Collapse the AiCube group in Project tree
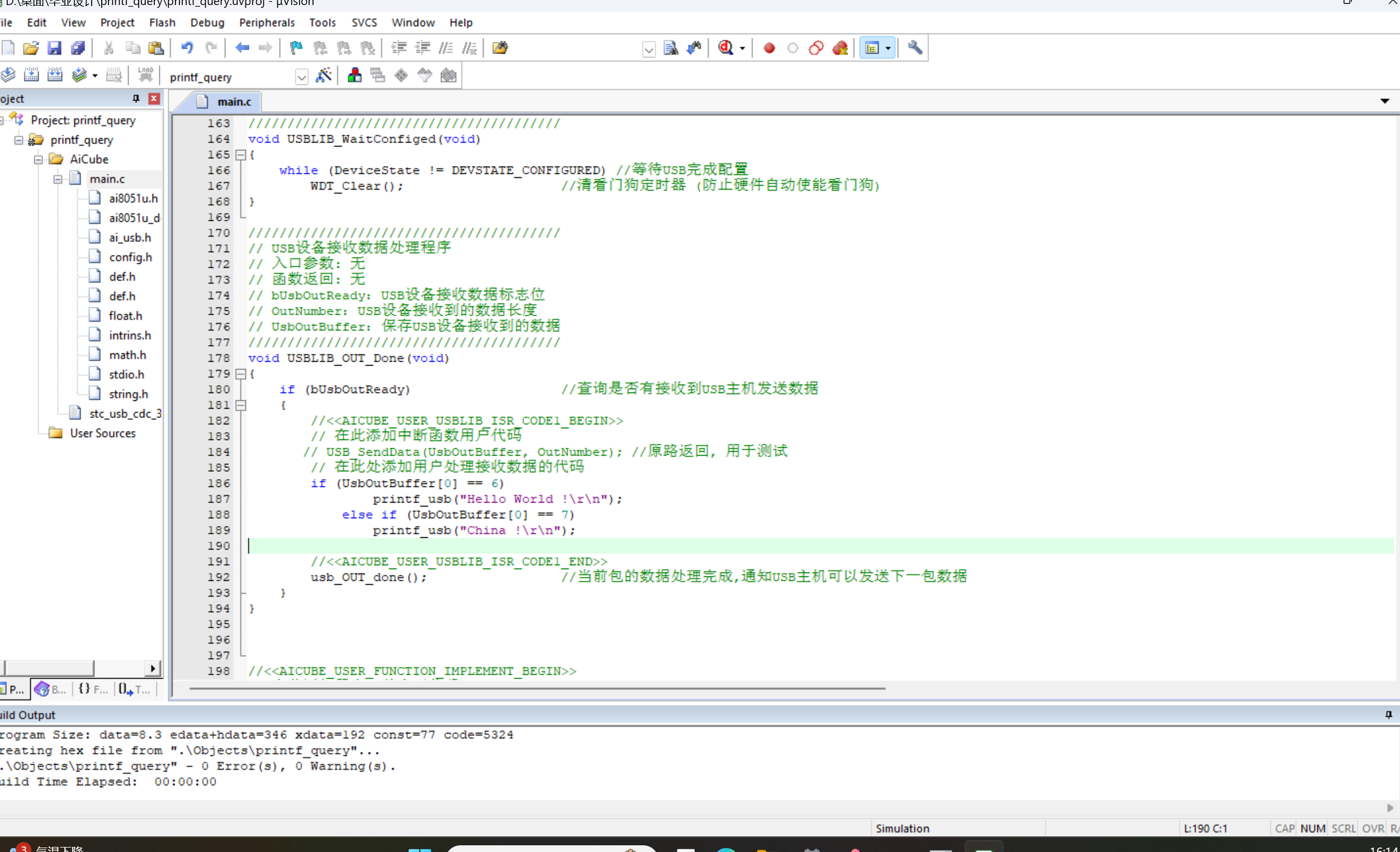Screen dimensions: 1400x852 [37, 159]
